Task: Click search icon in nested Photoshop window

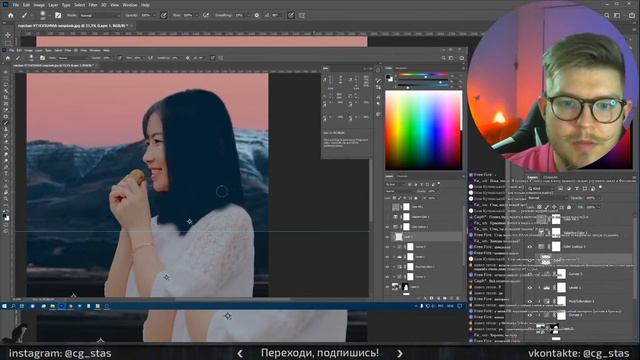Action: 444,58
